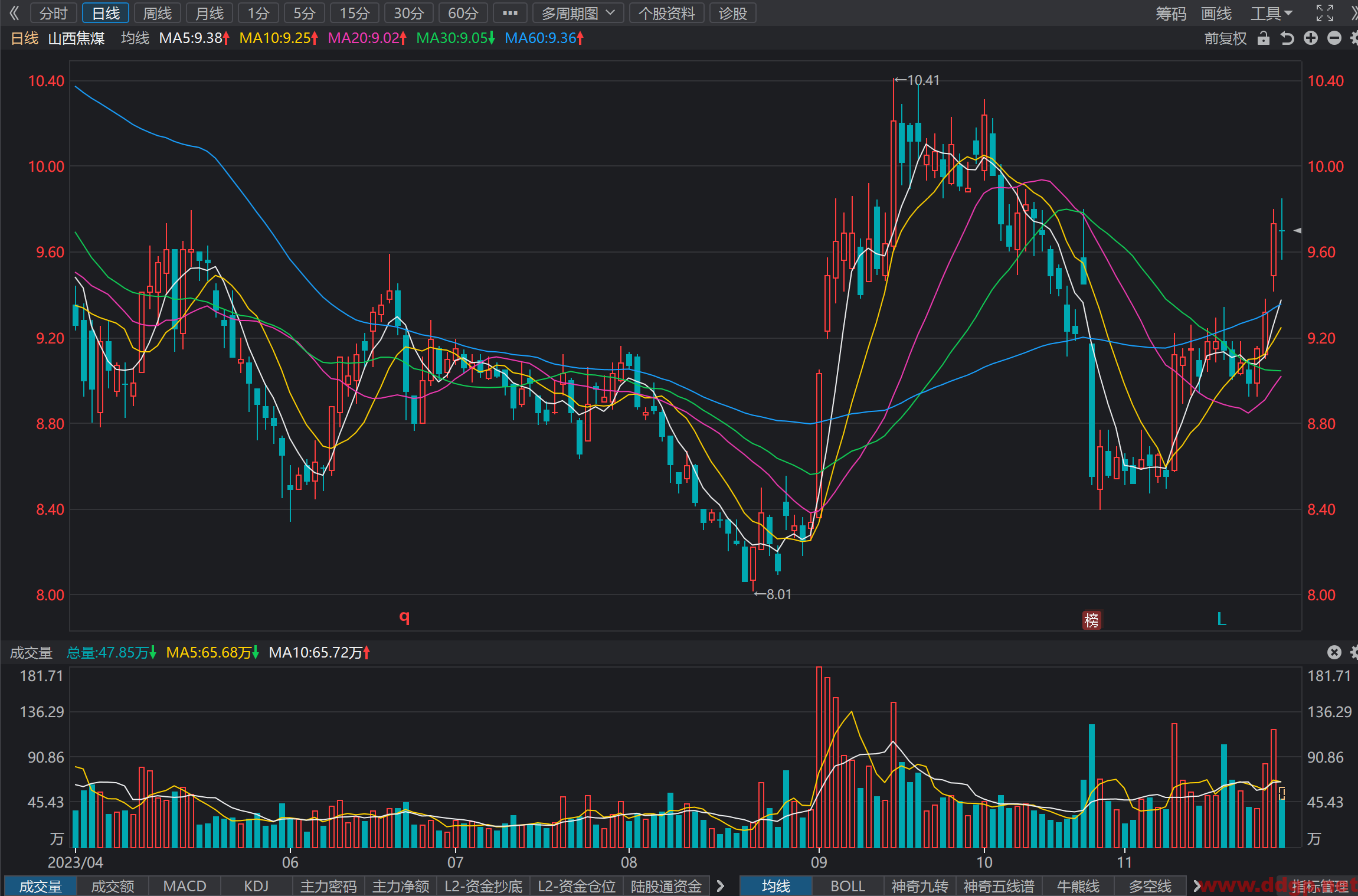Screen dimensions: 1358x896
Task: Open the 工具 tools dropdown
Action: [x=1271, y=13]
